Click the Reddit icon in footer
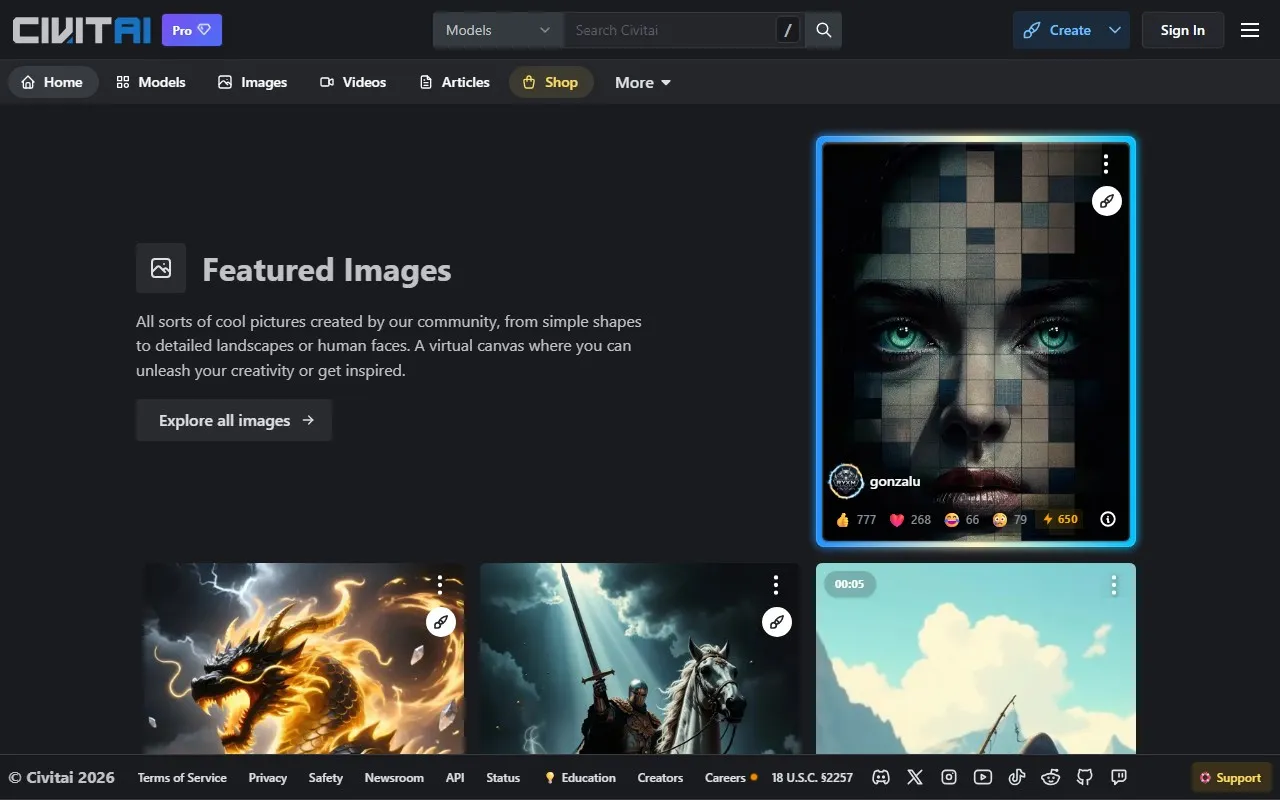The image size is (1280, 800). coord(1051,777)
